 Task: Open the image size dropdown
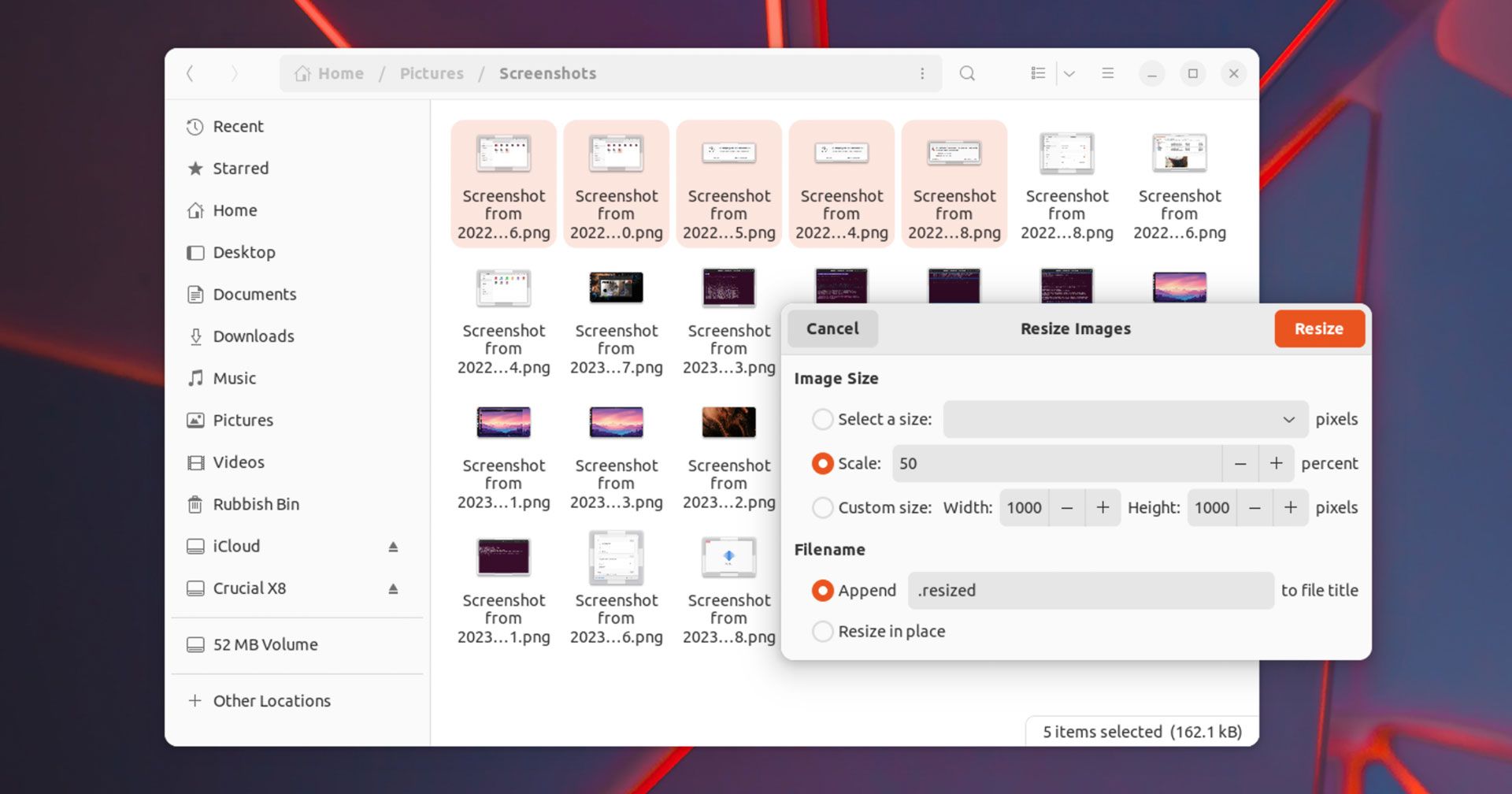[x=1287, y=419]
